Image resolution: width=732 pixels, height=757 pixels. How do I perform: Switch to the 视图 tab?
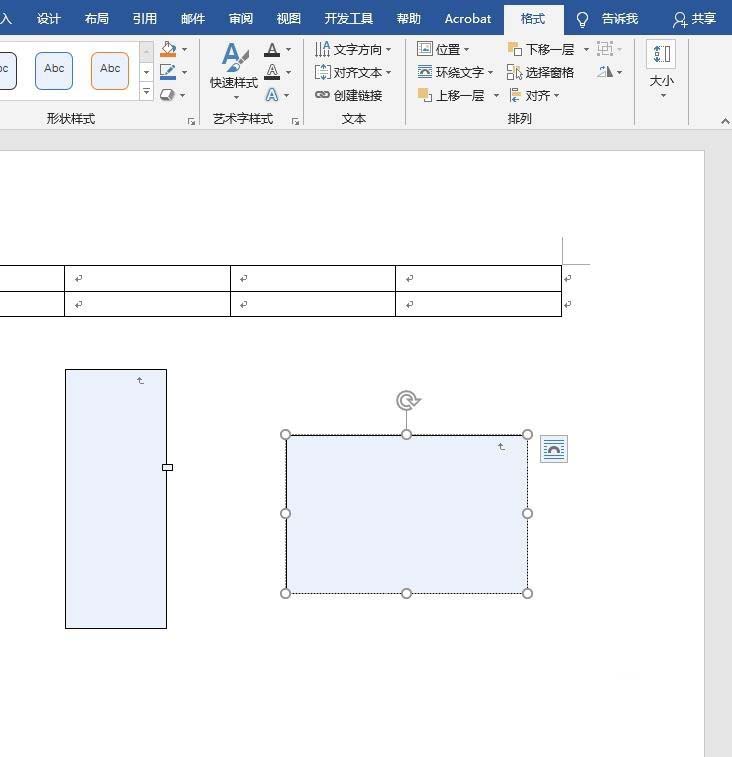(x=289, y=19)
